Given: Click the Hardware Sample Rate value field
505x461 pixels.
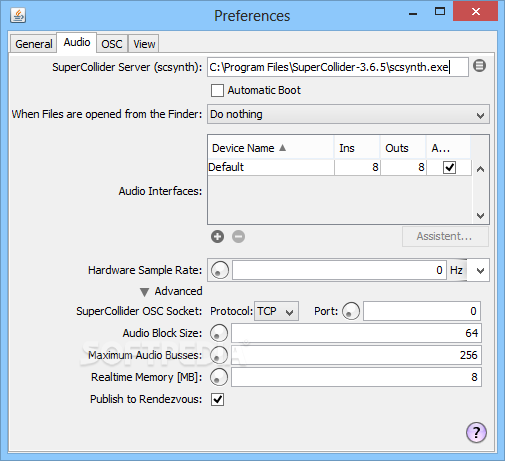Looking at the screenshot, I should click(339, 270).
